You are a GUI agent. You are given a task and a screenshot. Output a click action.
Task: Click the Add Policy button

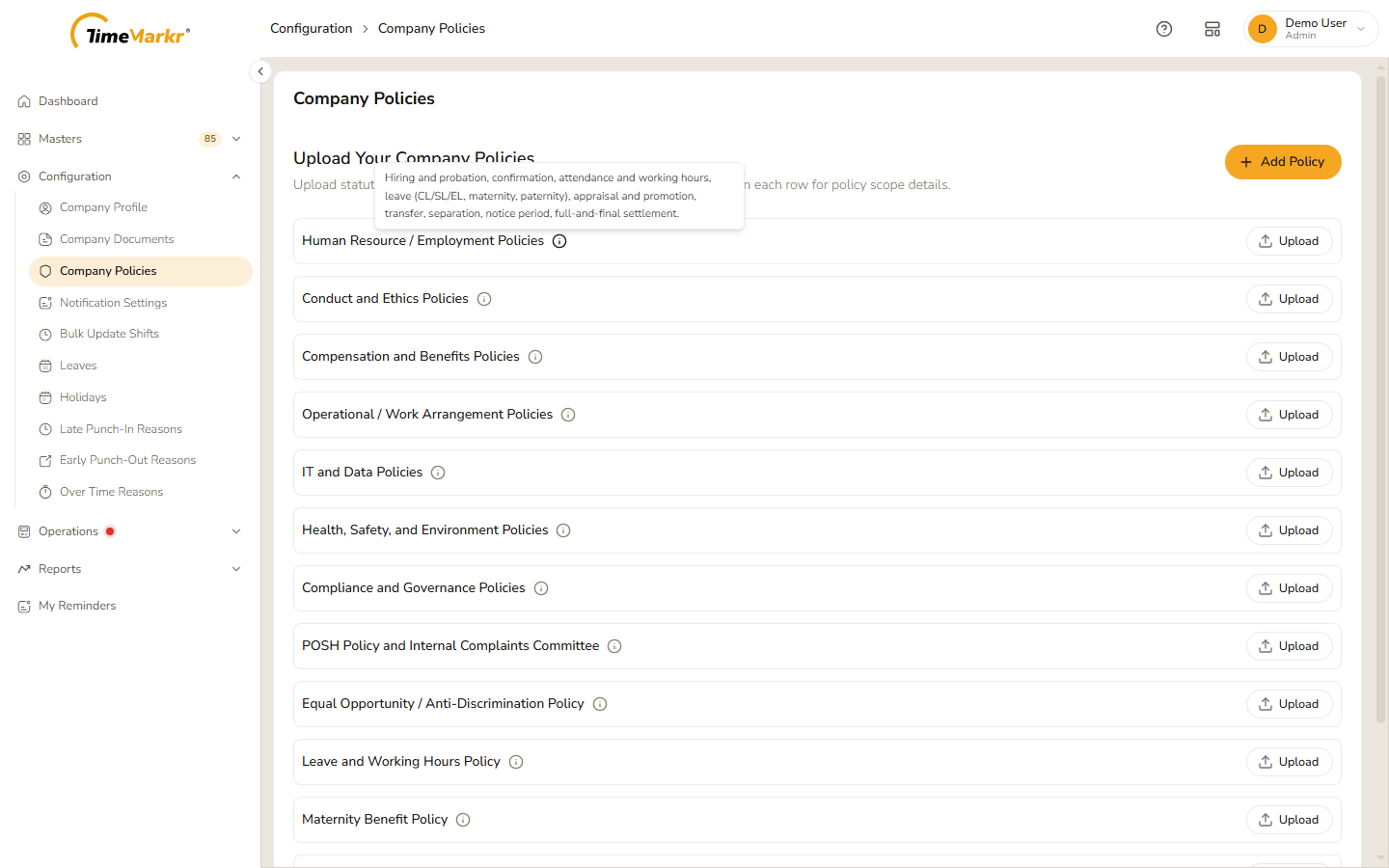[1283, 162]
